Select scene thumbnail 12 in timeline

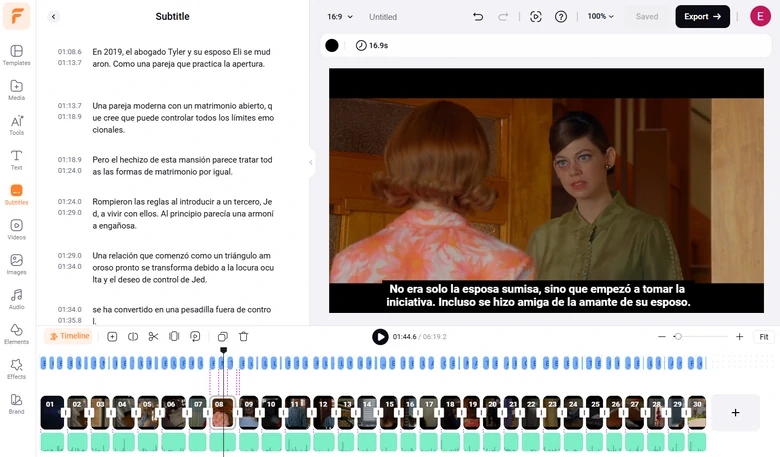pyautogui.click(x=322, y=412)
